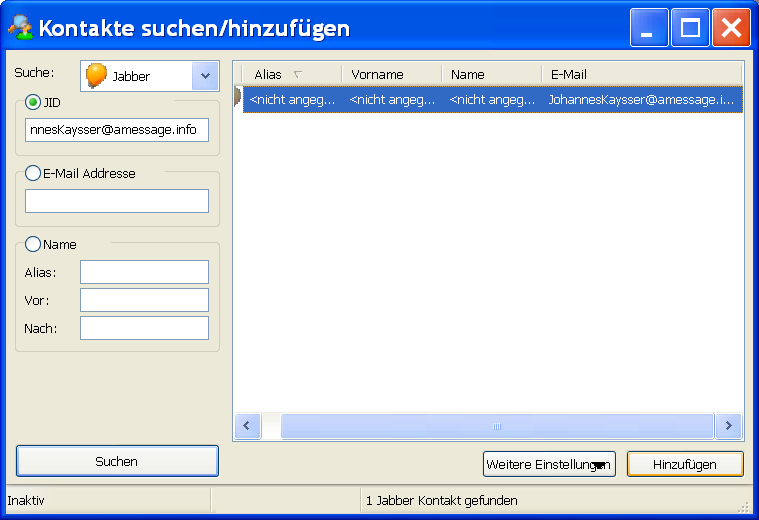Sort results by the Vorname column

tap(390, 75)
